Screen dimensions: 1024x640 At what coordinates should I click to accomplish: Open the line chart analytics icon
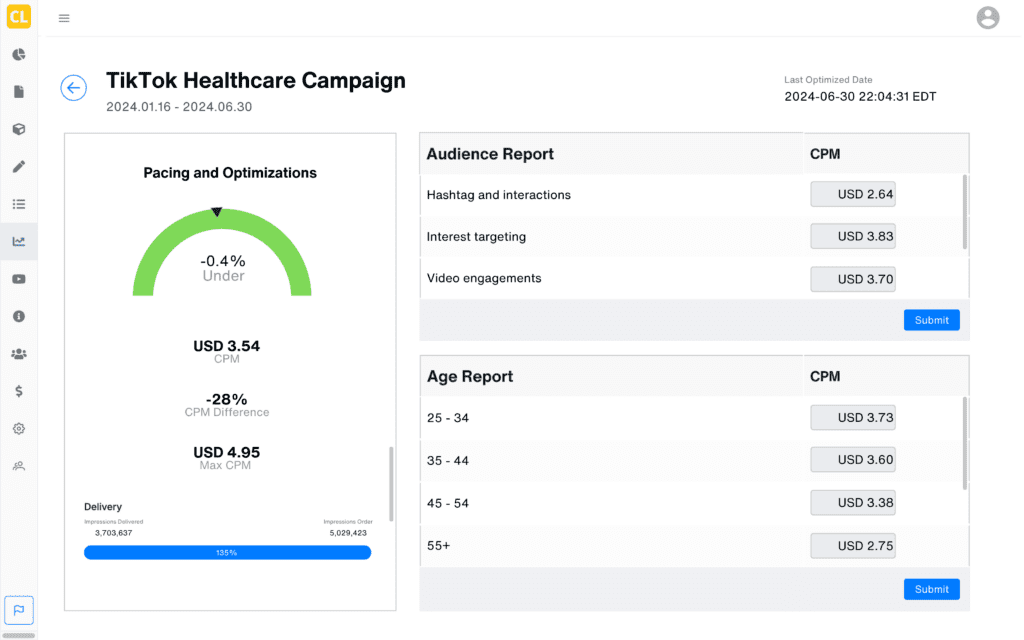point(19,242)
